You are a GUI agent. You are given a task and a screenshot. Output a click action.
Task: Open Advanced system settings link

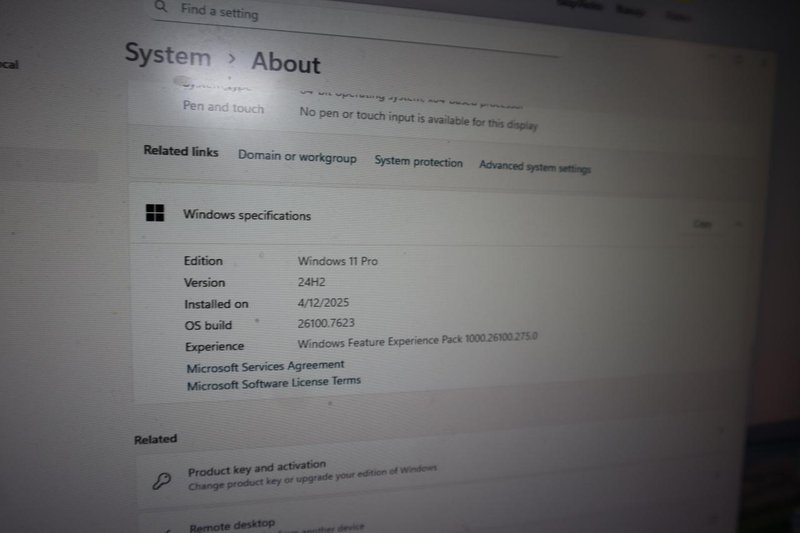tap(535, 167)
